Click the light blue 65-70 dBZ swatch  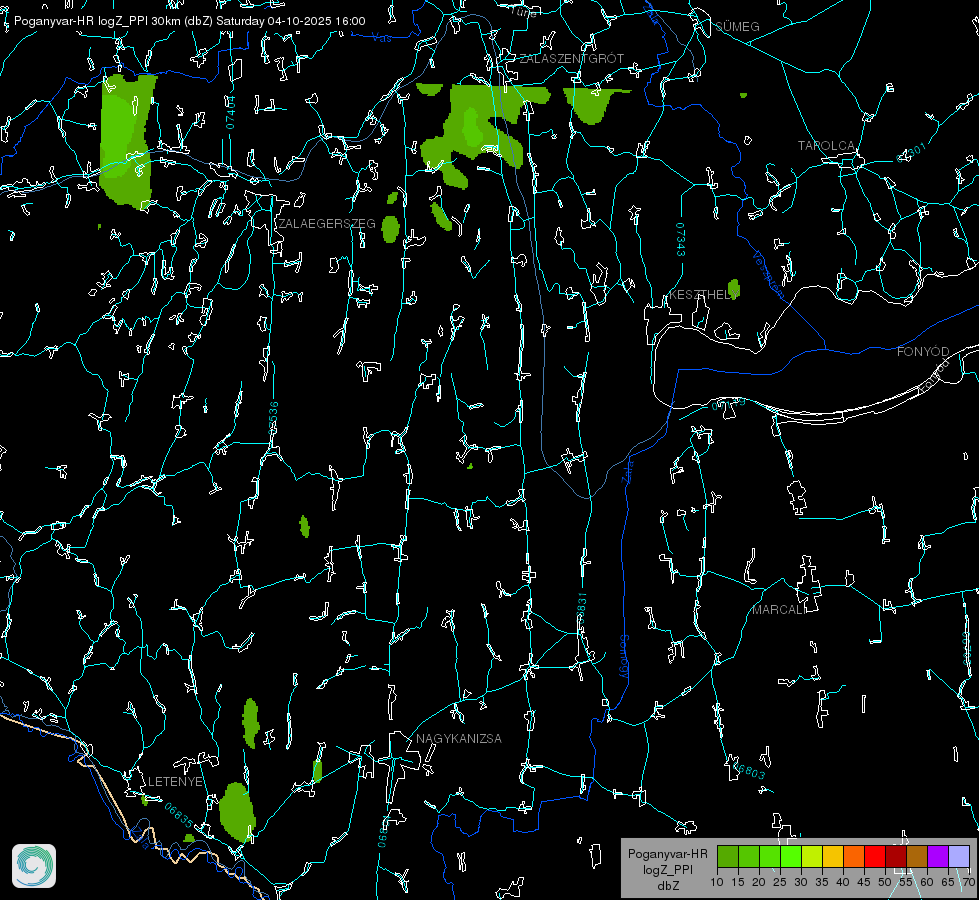point(958,856)
